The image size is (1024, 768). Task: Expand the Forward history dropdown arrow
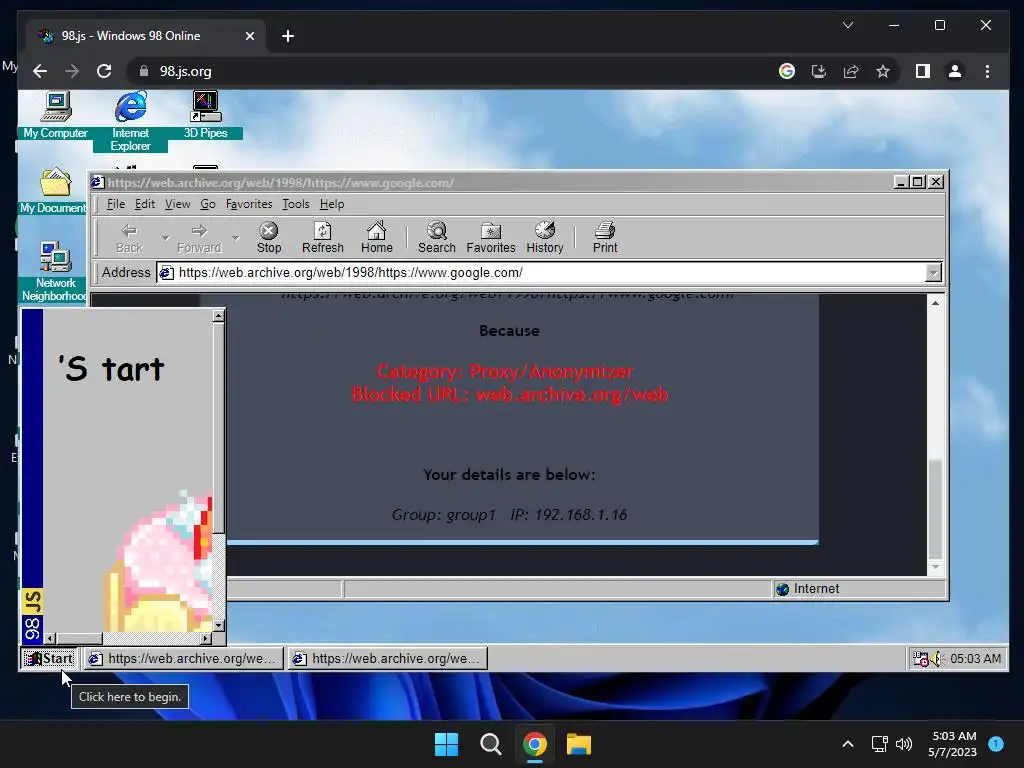(x=236, y=238)
